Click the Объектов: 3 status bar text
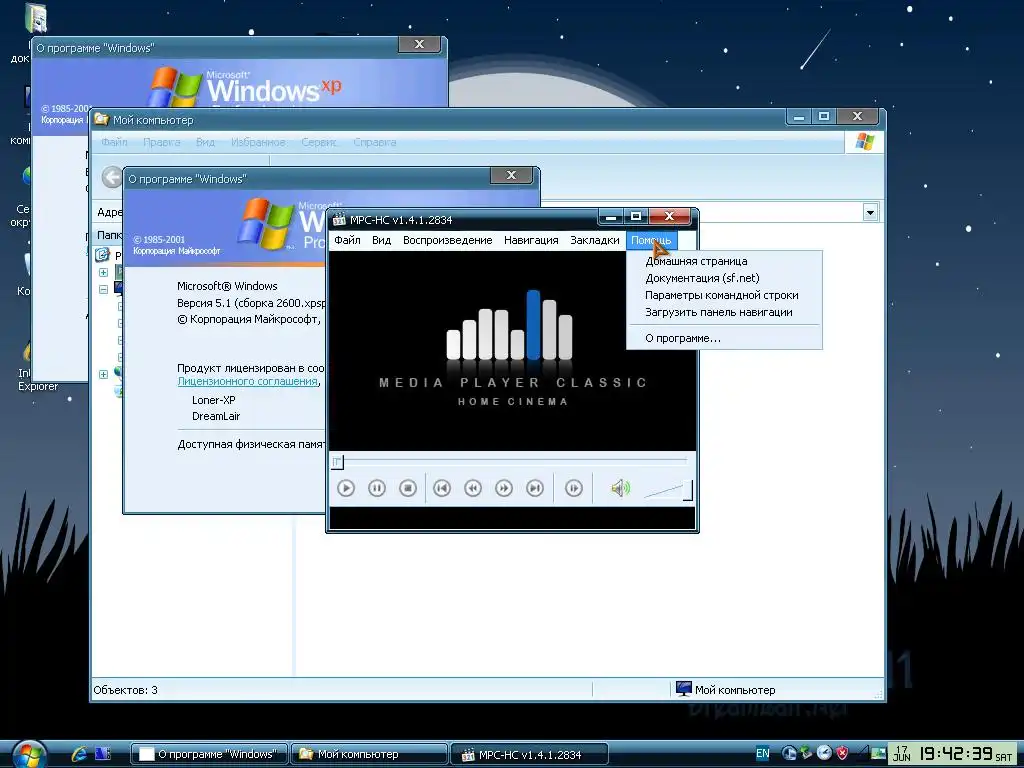This screenshot has height=768, width=1024. pyautogui.click(x=125, y=690)
